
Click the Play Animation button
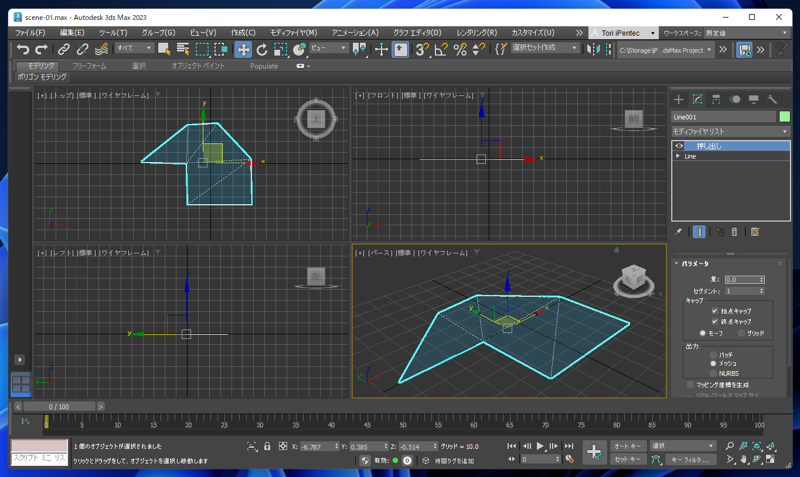click(540, 446)
